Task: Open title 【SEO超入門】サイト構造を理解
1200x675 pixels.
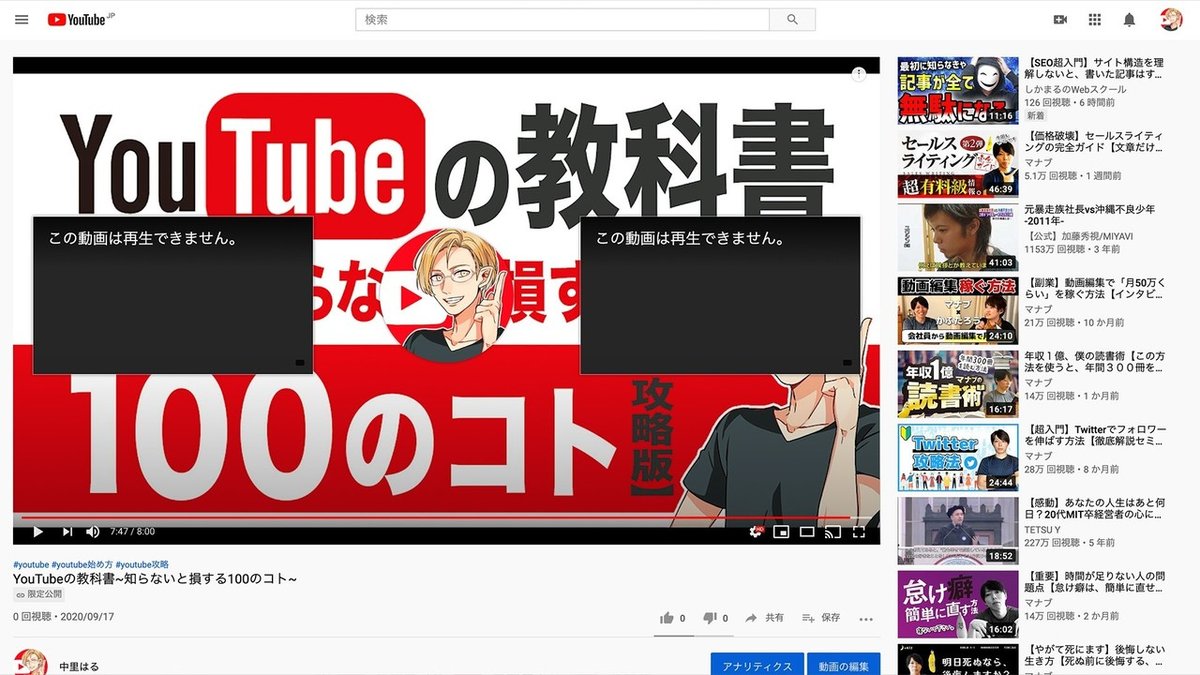Action: coord(1093,68)
